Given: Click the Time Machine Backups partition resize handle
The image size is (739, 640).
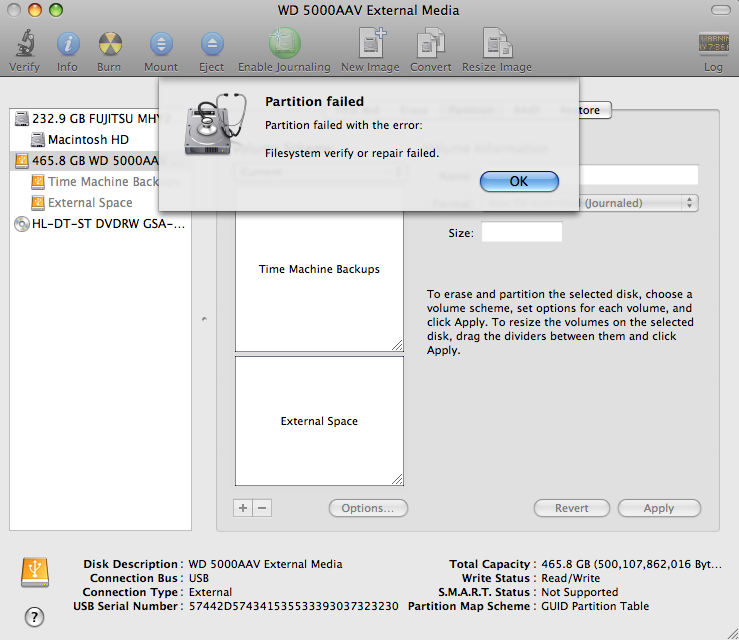Looking at the screenshot, I should (x=397, y=345).
